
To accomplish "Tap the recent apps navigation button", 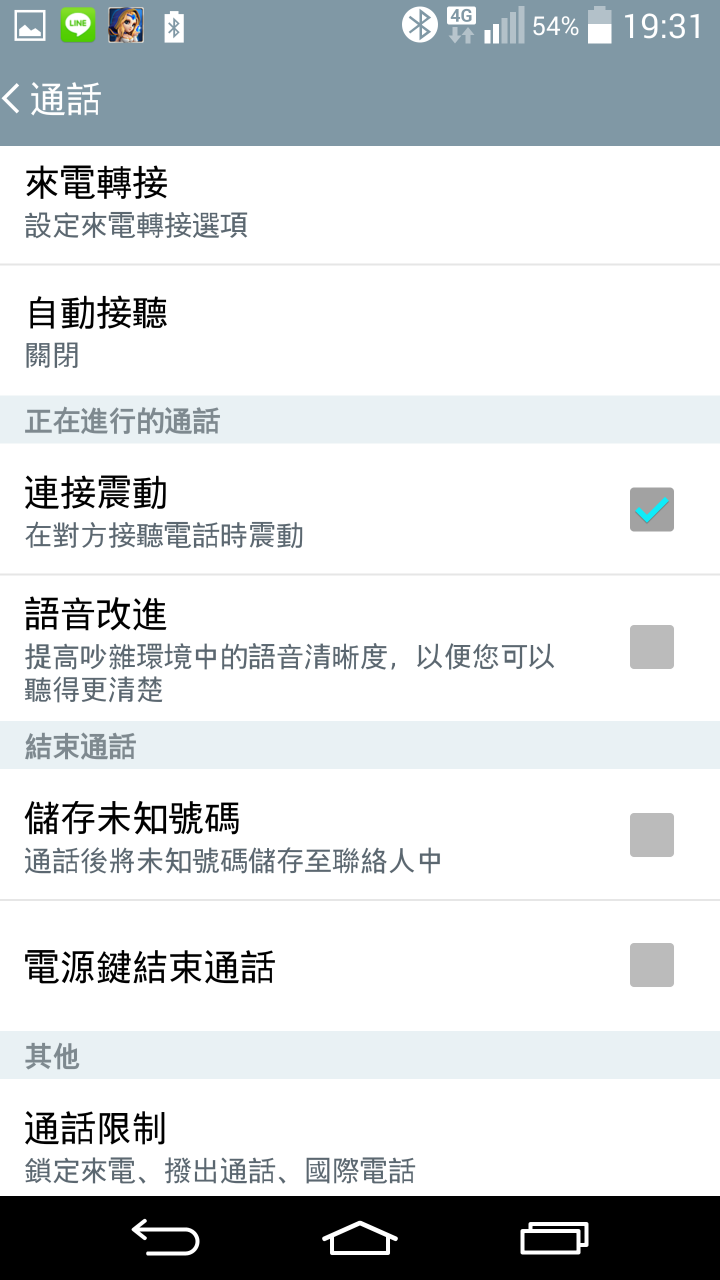I will point(554,1238).
